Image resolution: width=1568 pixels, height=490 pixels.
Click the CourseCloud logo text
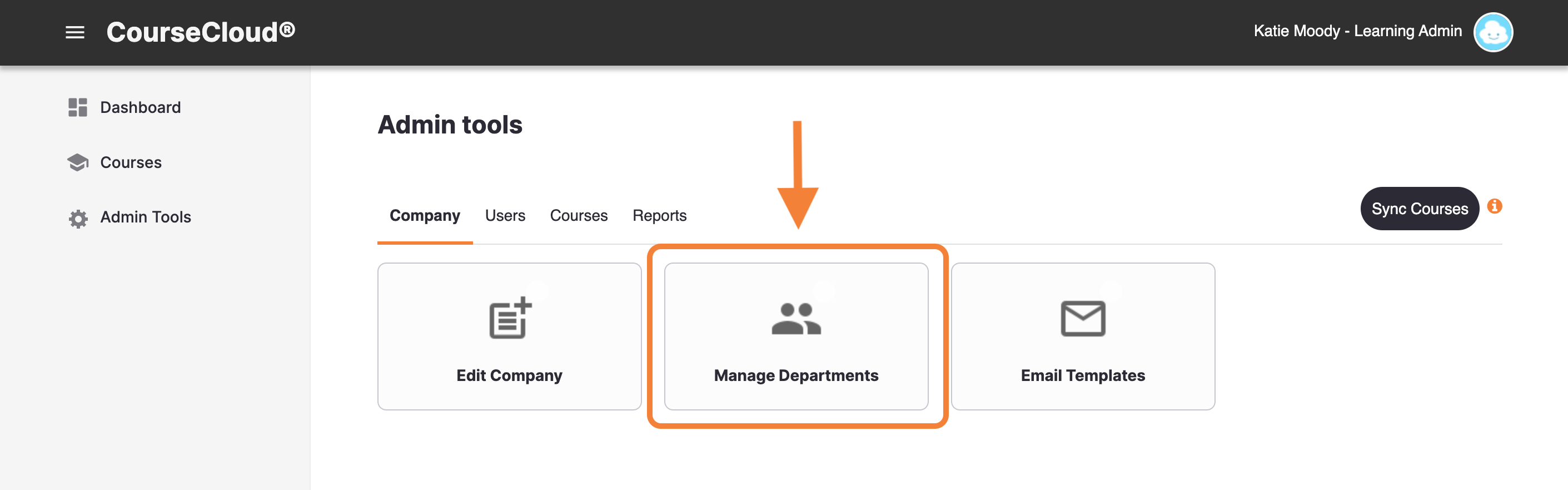coord(201,32)
